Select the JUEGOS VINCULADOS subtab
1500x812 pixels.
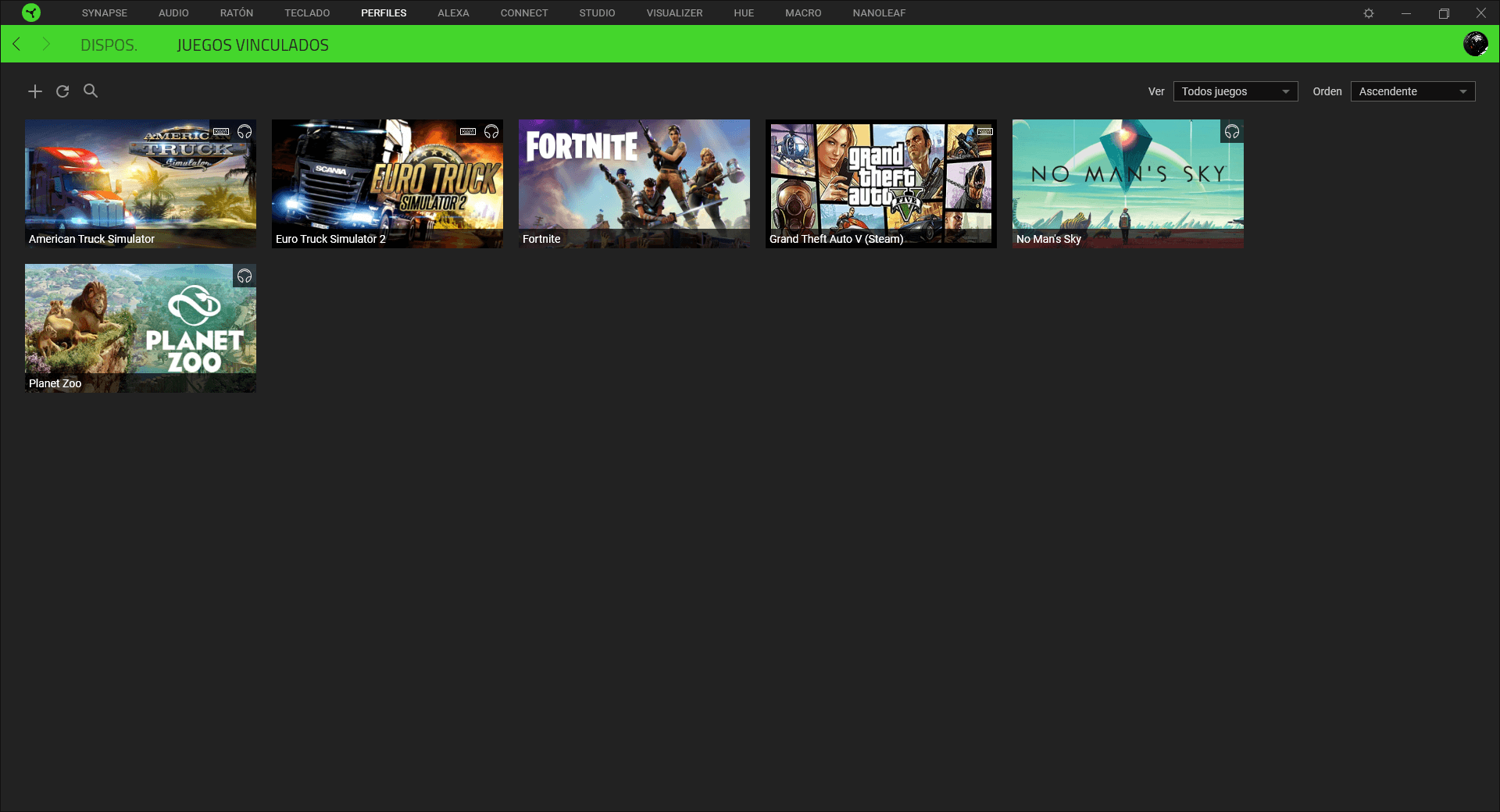tap(252, 45)
